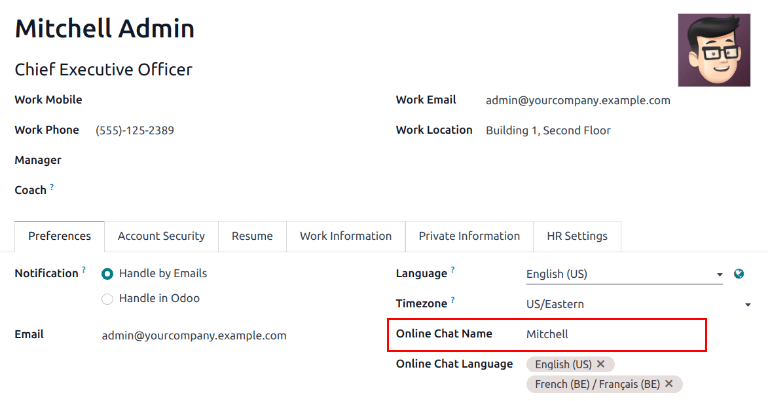Open the Private Information tab

click(469, 236)
